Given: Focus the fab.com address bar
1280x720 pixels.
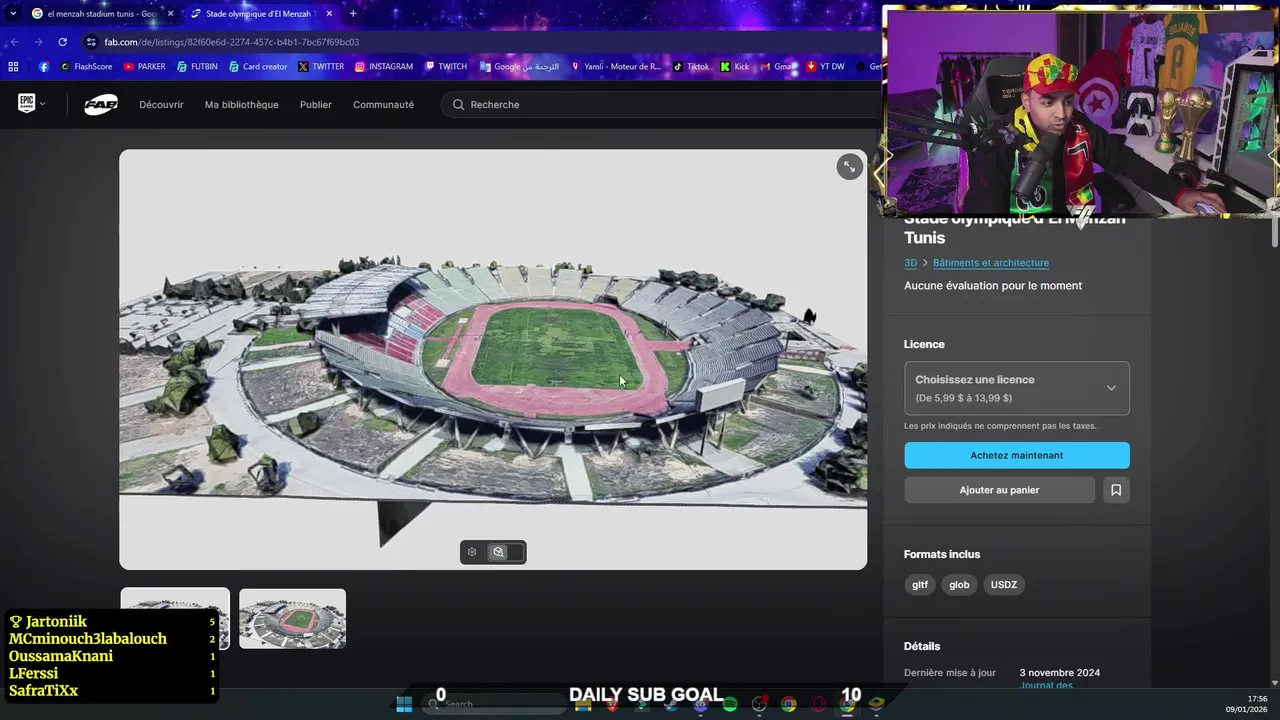Looking at the screenshot, I should point(480,42).
